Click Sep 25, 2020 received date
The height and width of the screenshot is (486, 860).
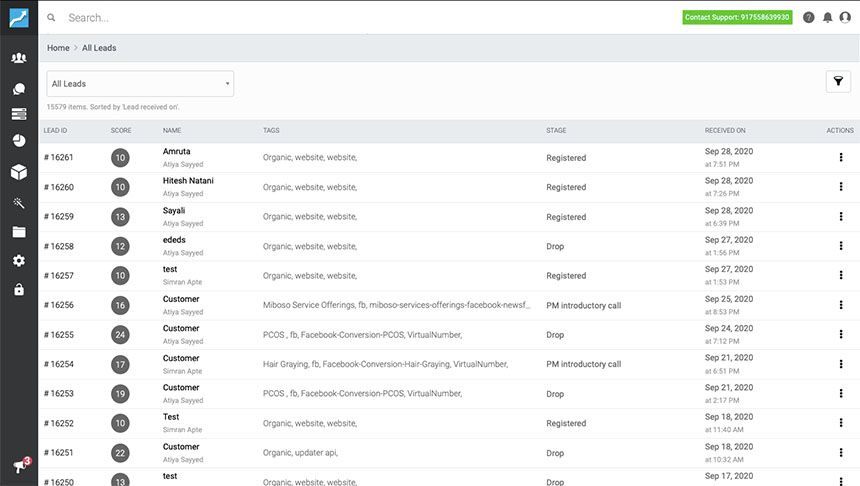pyautogui.click(x=729, y=299)
